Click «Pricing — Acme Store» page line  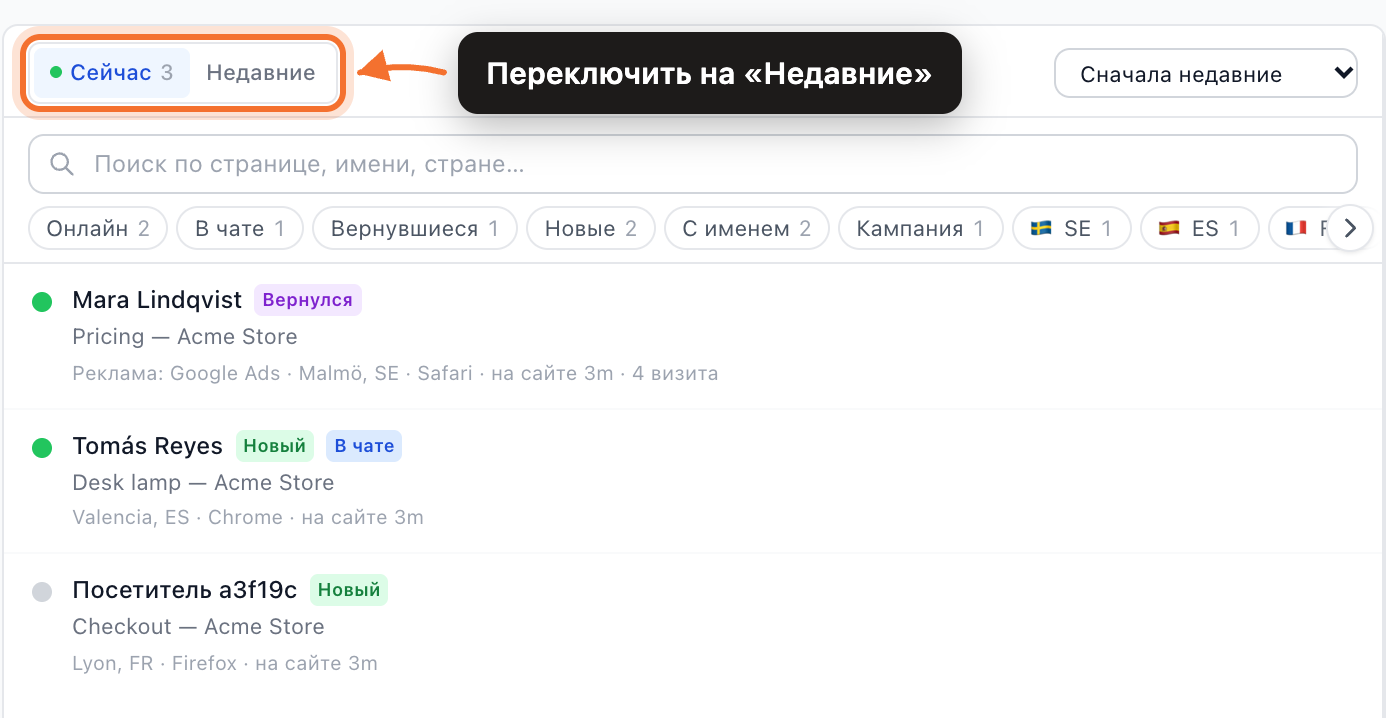point(185,337)
